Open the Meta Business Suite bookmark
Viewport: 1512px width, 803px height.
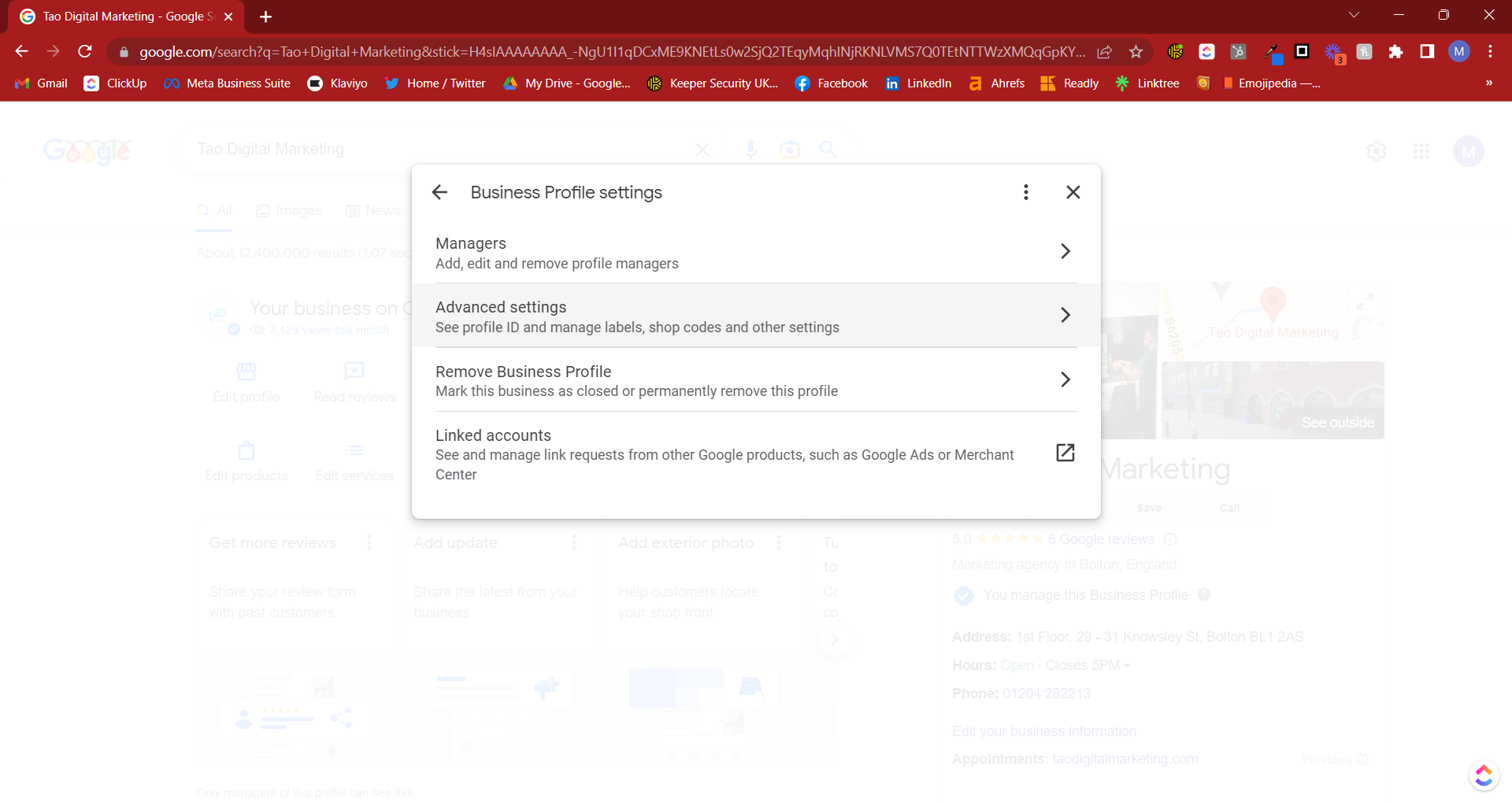[227, 83]
